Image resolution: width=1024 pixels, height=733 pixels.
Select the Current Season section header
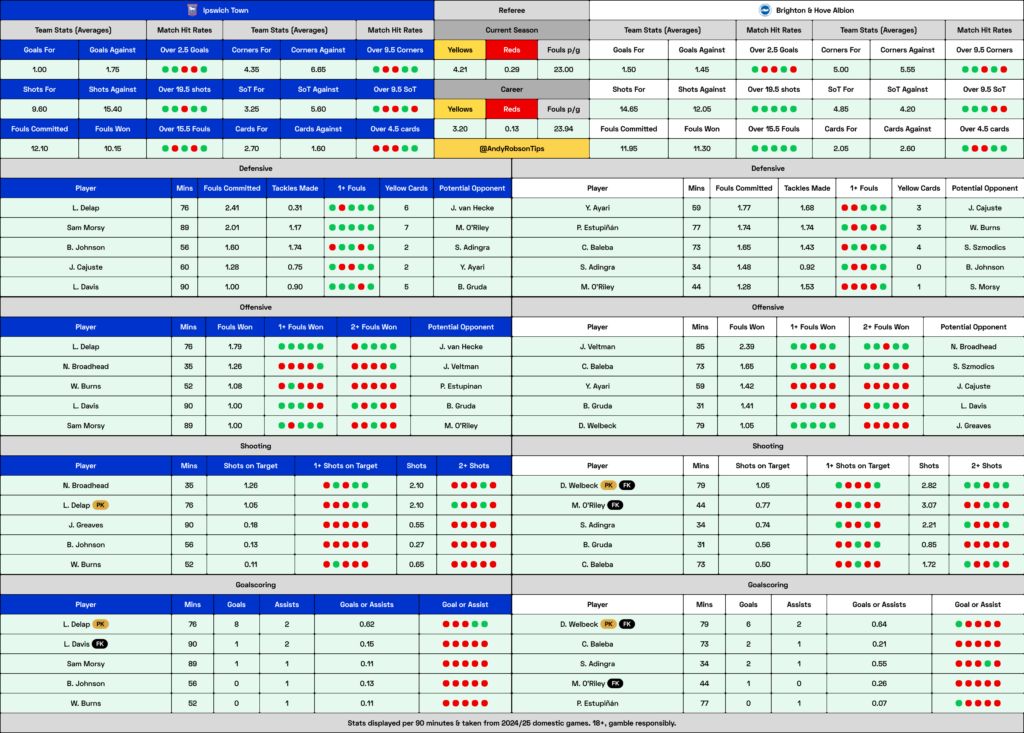pyautogui.click(x=511, y=30)
